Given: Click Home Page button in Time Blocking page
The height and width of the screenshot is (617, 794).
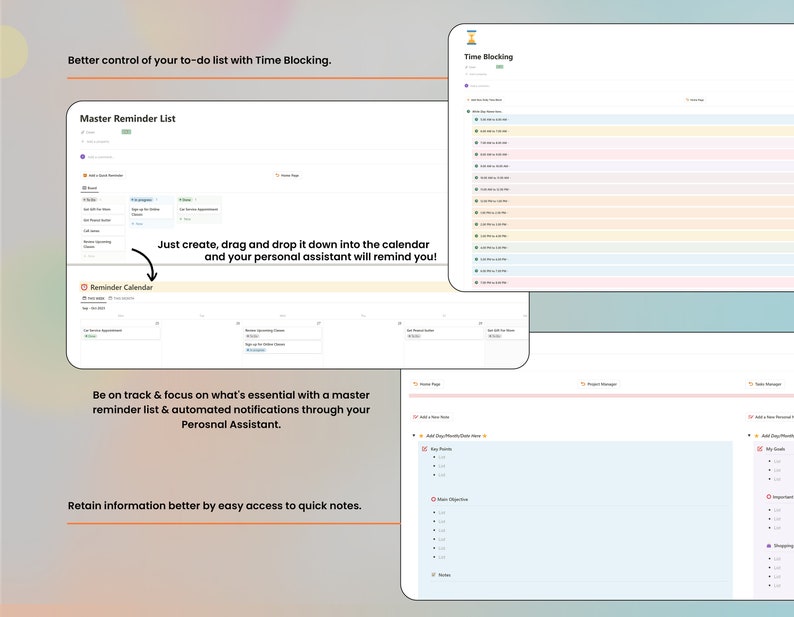Looking at the screenshot, I should pos(695,100).
